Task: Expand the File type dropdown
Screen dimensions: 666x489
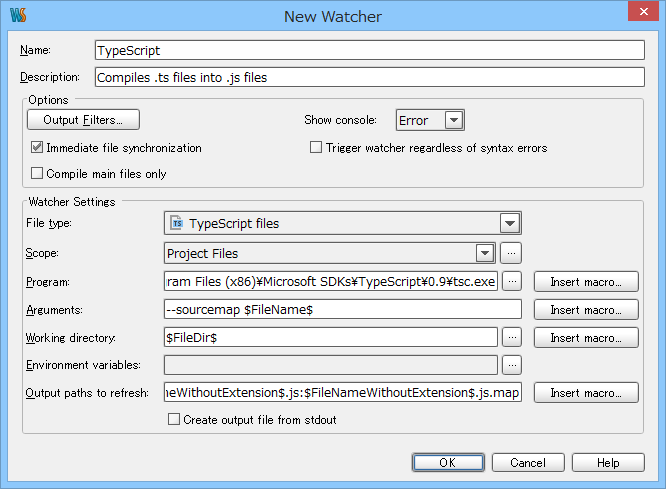Action: click(x=510, y=223)
